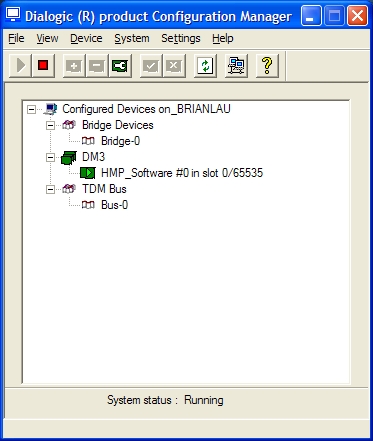
Task: Click the Disable device X icon
Action: point(174,65)
